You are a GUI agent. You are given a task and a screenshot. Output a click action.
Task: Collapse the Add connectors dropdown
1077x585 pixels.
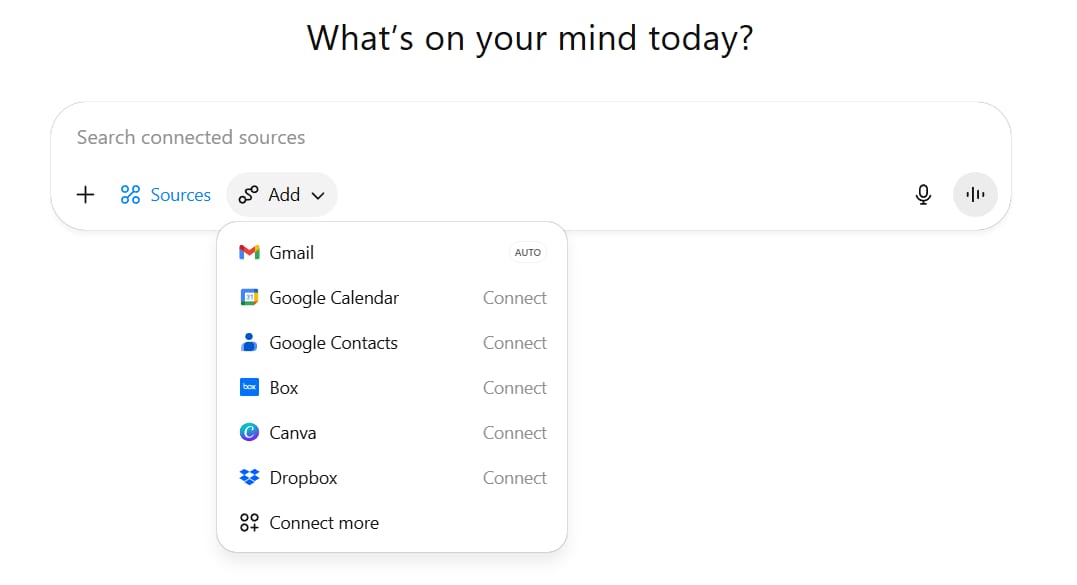coord(282,195)
